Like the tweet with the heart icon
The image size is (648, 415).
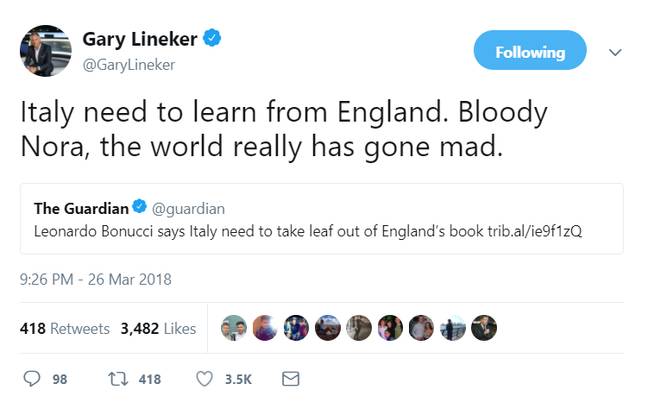click(x=204, y=379)
